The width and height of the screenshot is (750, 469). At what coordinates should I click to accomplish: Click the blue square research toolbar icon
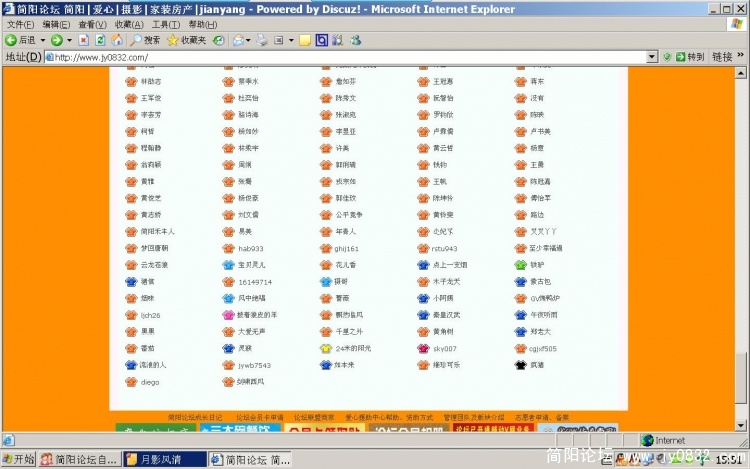click(321, 40)
